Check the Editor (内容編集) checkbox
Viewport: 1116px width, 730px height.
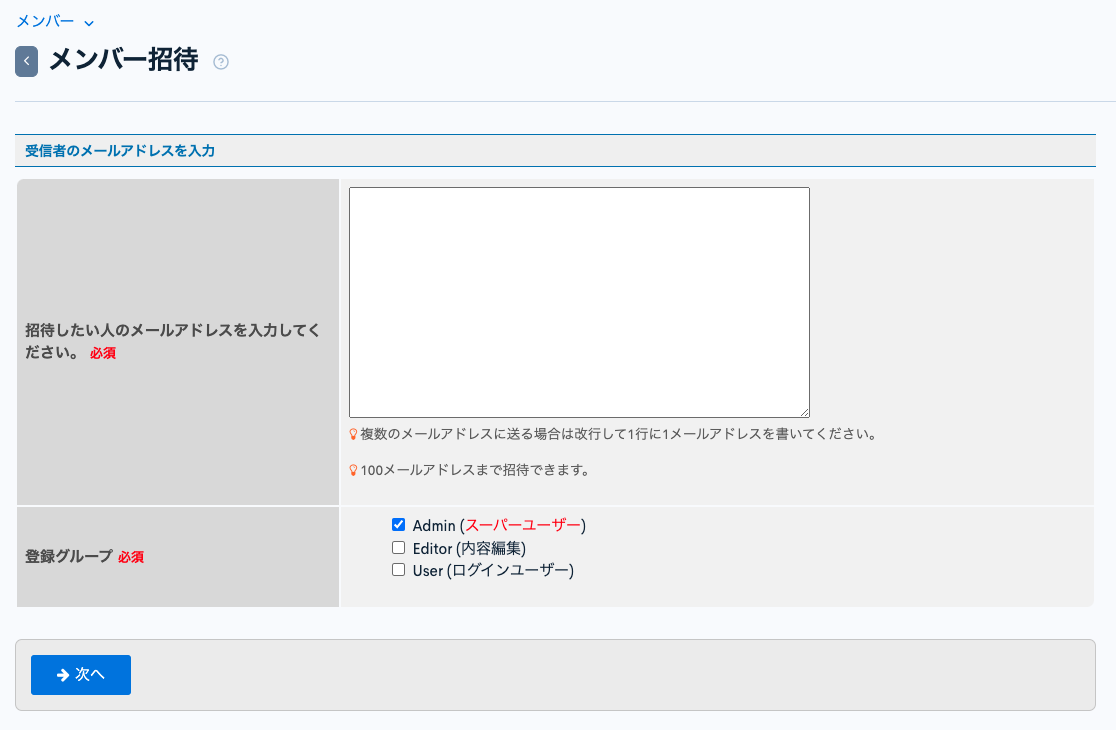coord(399,548)
